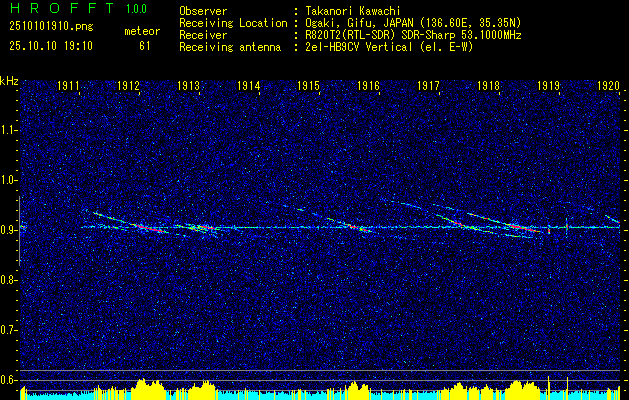Viewport: 629px width, 400px height.
Task: Click the date stamp 25.10.10 19:10
Action: [51, 46]
